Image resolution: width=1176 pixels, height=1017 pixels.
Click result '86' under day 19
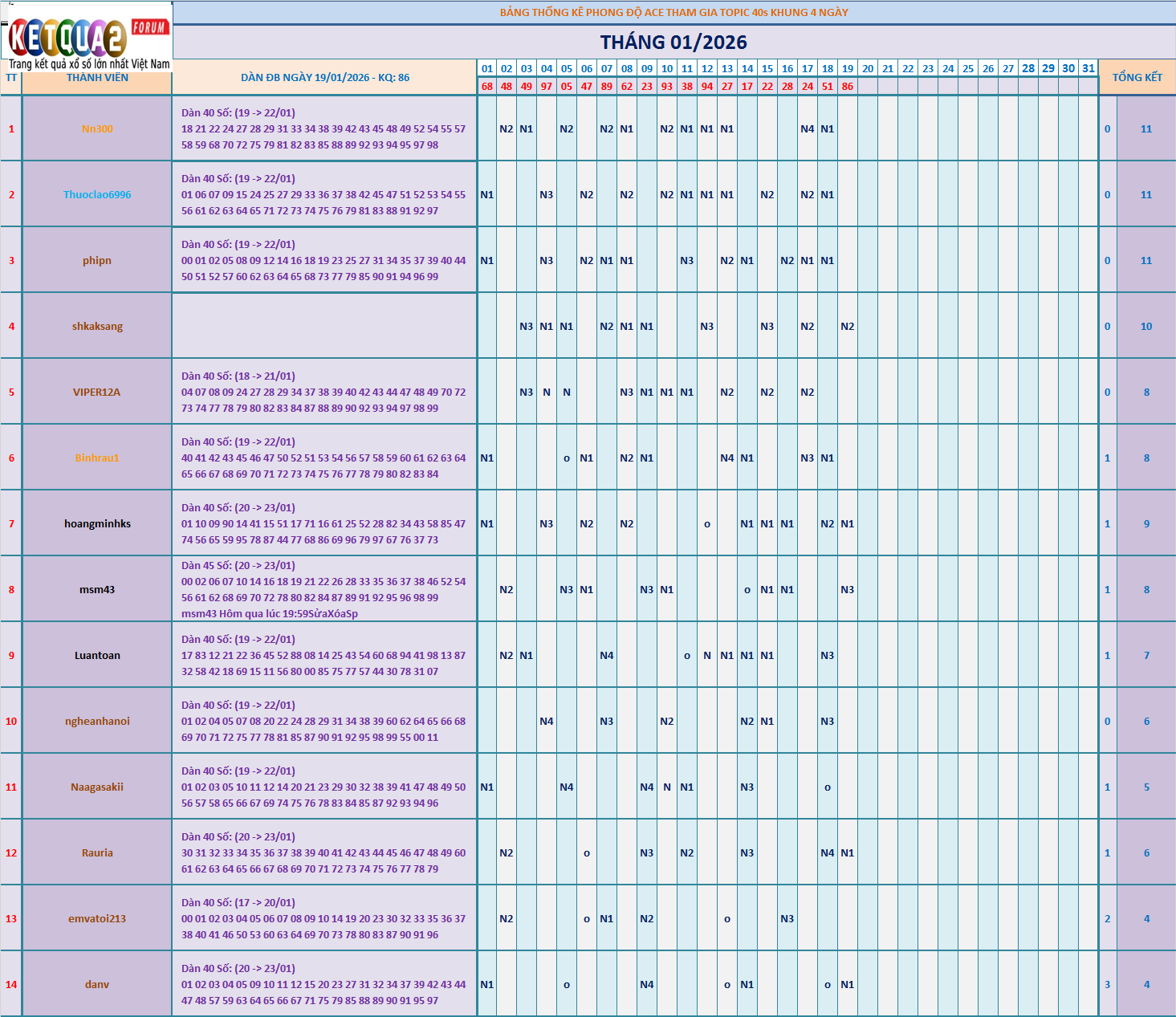(x=848, y=86)
